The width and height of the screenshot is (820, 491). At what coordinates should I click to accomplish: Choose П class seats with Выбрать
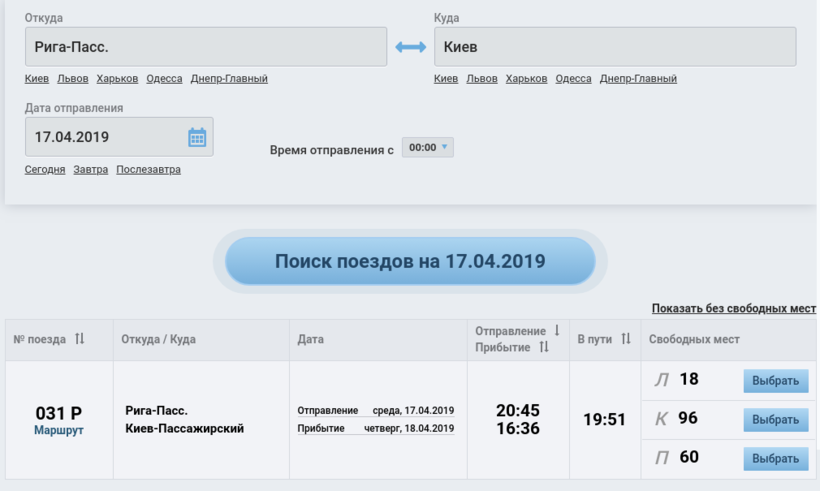[x=775, y=458]
